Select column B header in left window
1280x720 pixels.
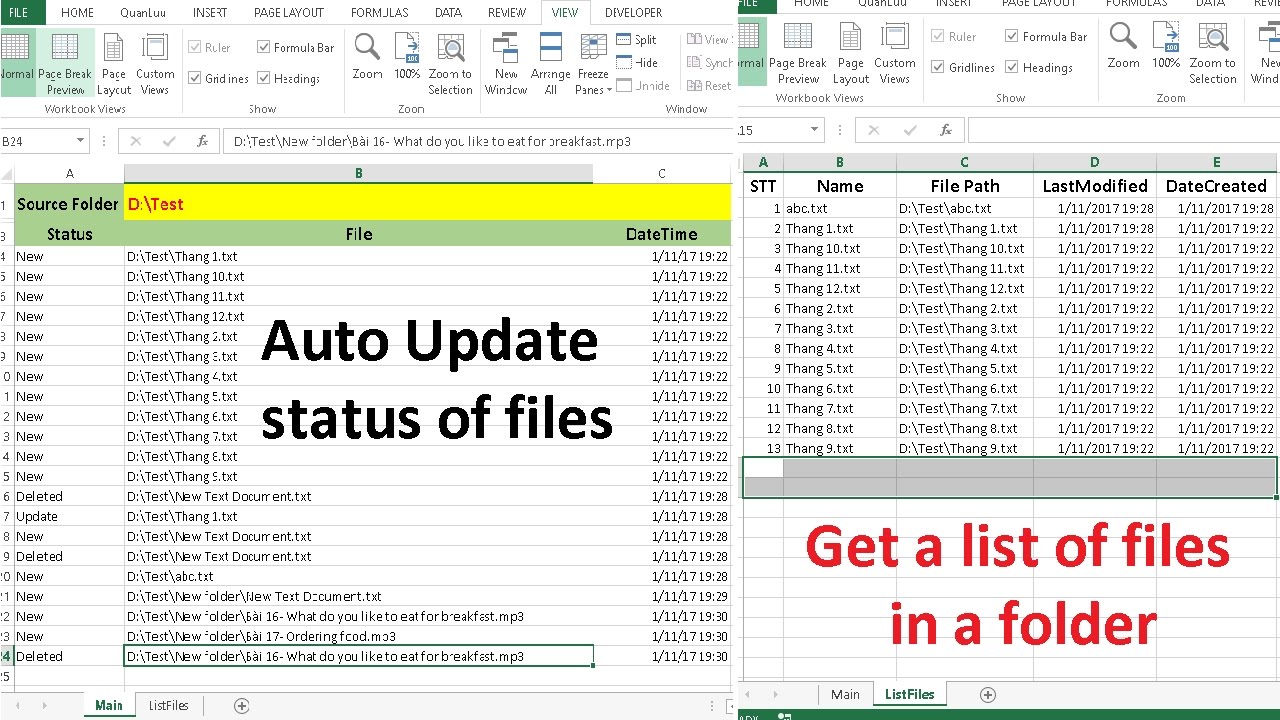click(358, 173)
